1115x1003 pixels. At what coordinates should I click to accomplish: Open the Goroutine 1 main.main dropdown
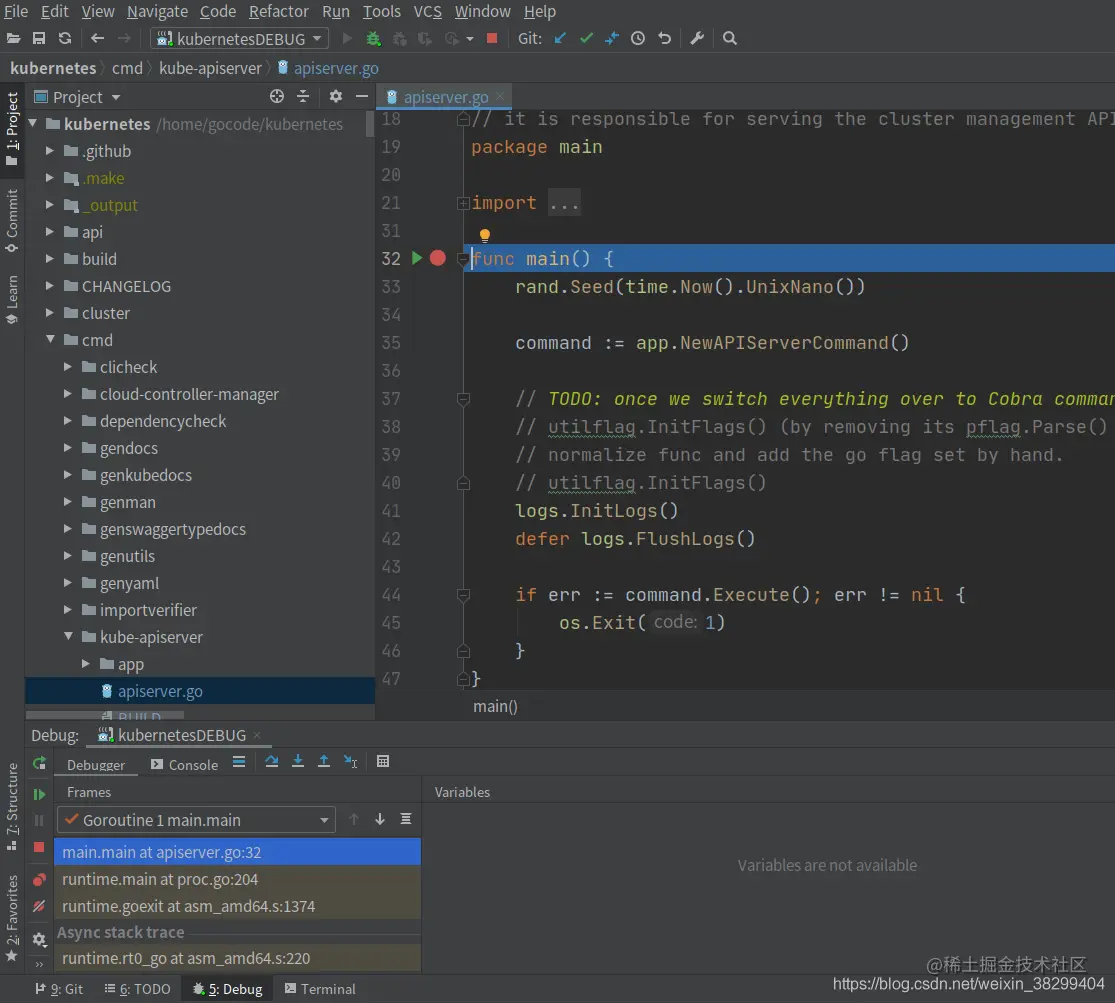click(x=196, y=820)
